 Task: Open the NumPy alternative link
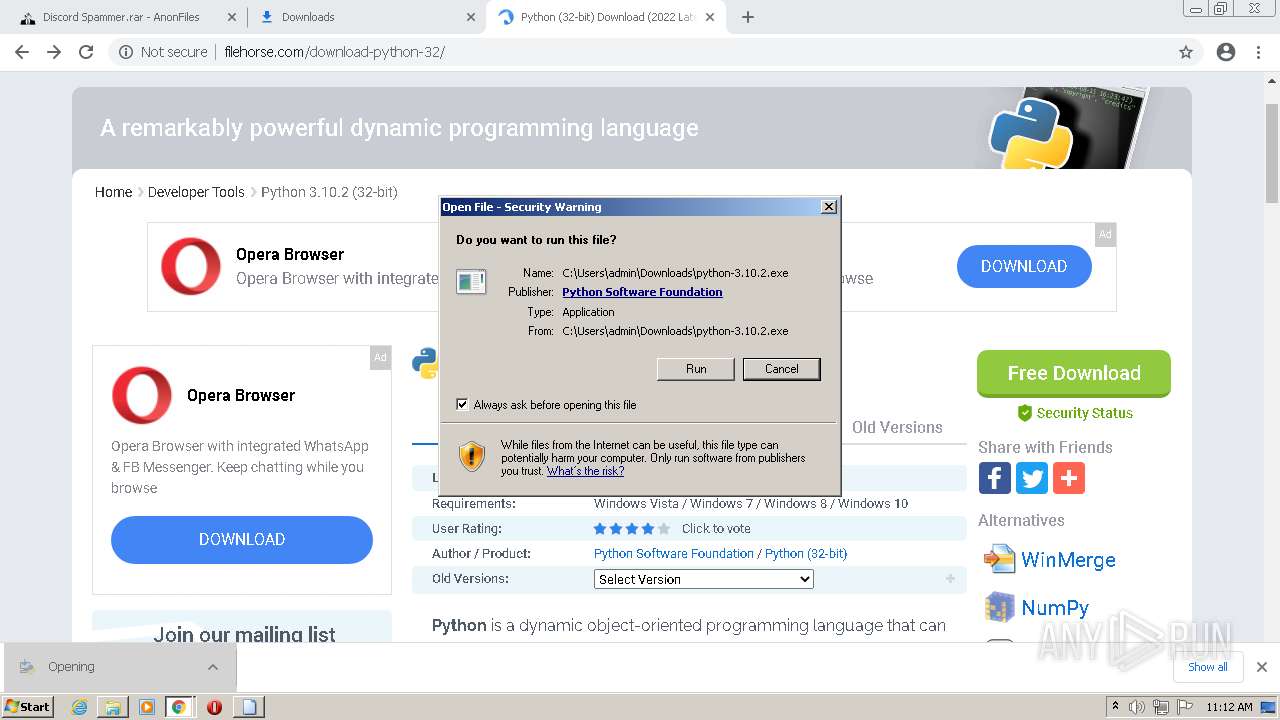pyautogui.click(x=1055, y=608)
